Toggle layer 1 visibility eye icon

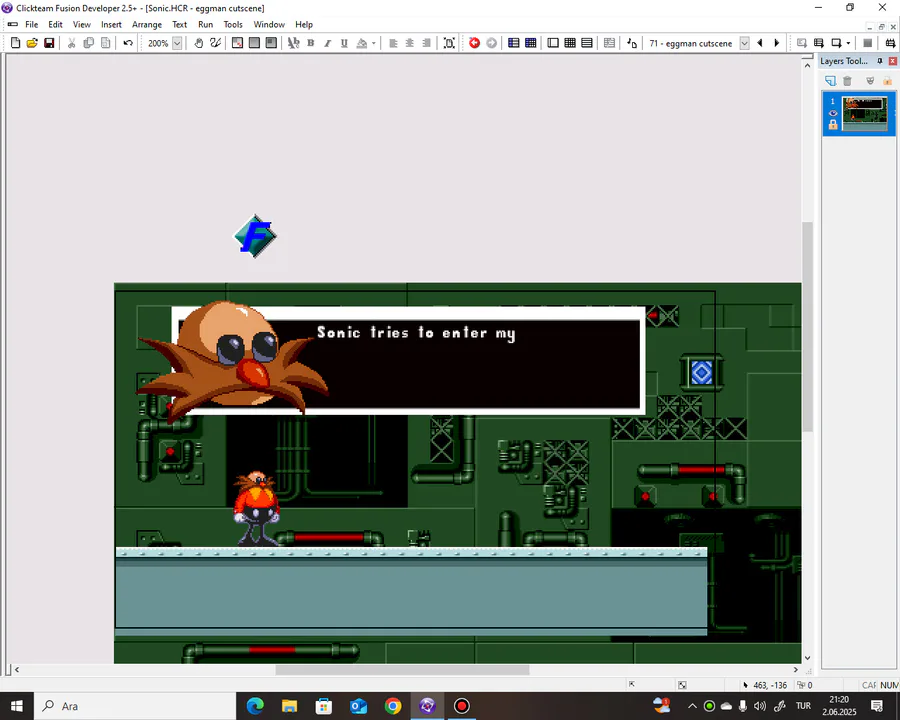[x=833, y=113]
